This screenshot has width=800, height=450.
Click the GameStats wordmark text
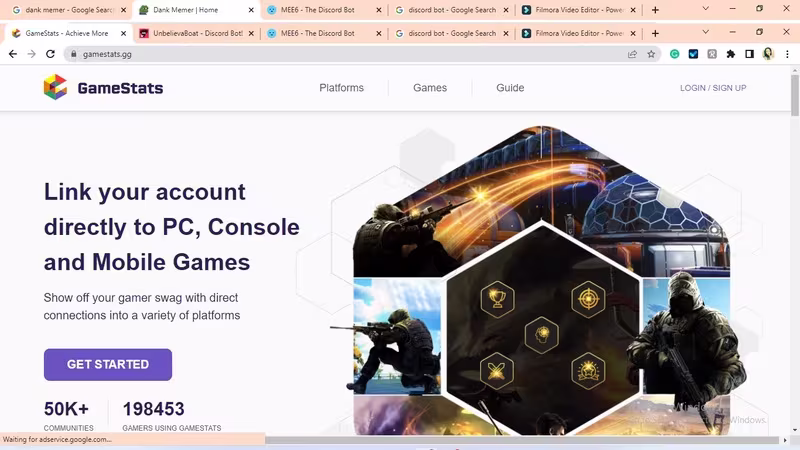(120, 88)
